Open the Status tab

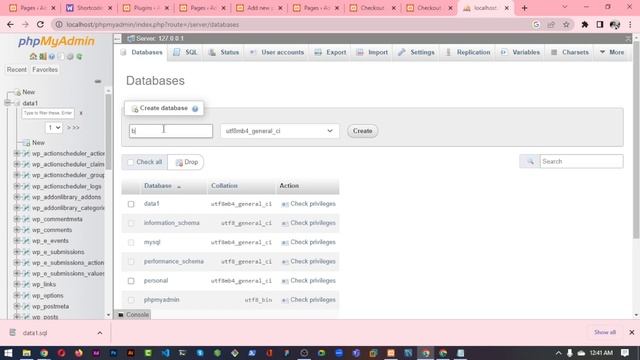pos(224,52)
